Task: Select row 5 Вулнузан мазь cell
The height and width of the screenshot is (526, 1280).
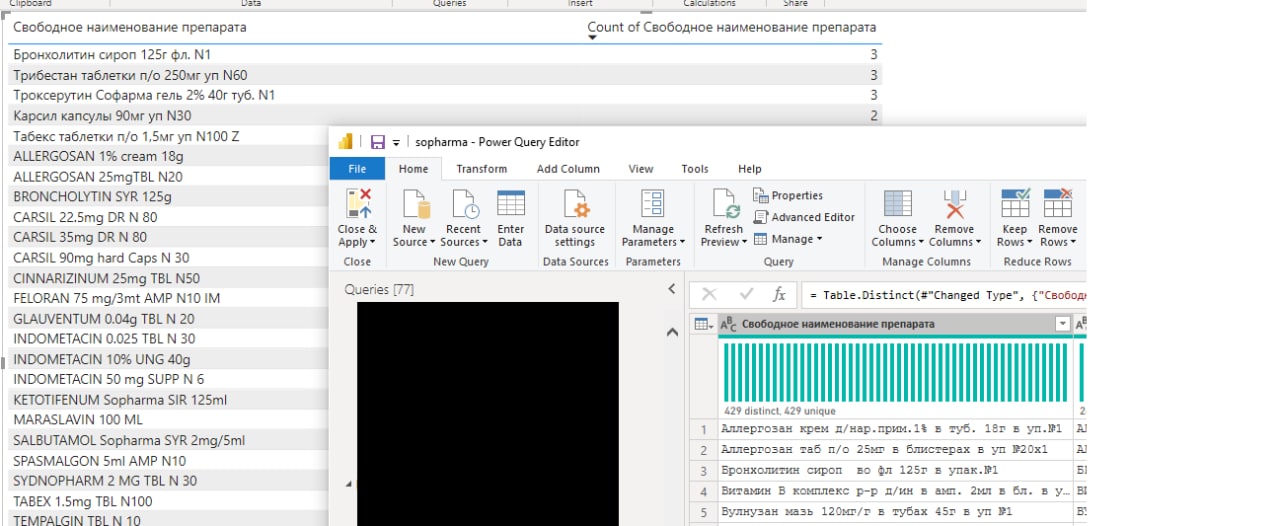Action: [895, 511]
